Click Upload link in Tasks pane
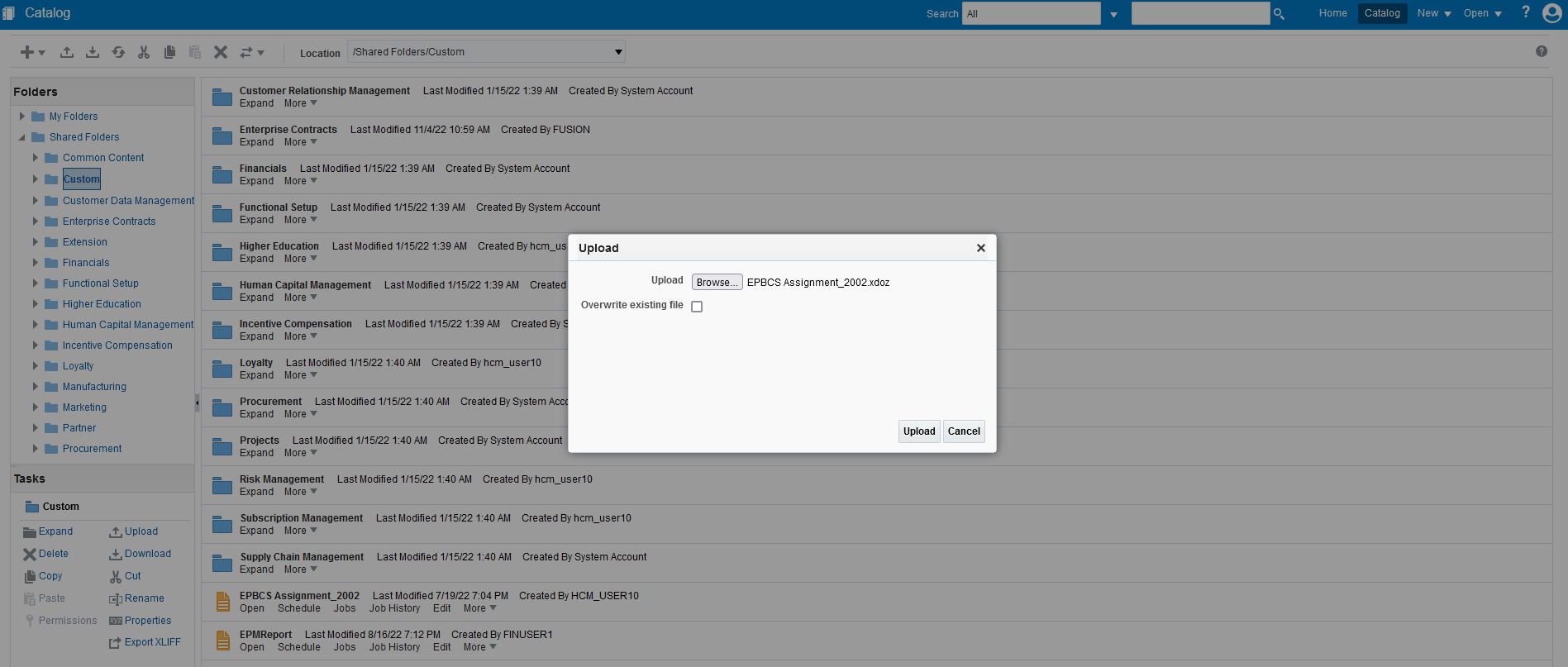The image size is (1568, 667). (x=141, y=531)
